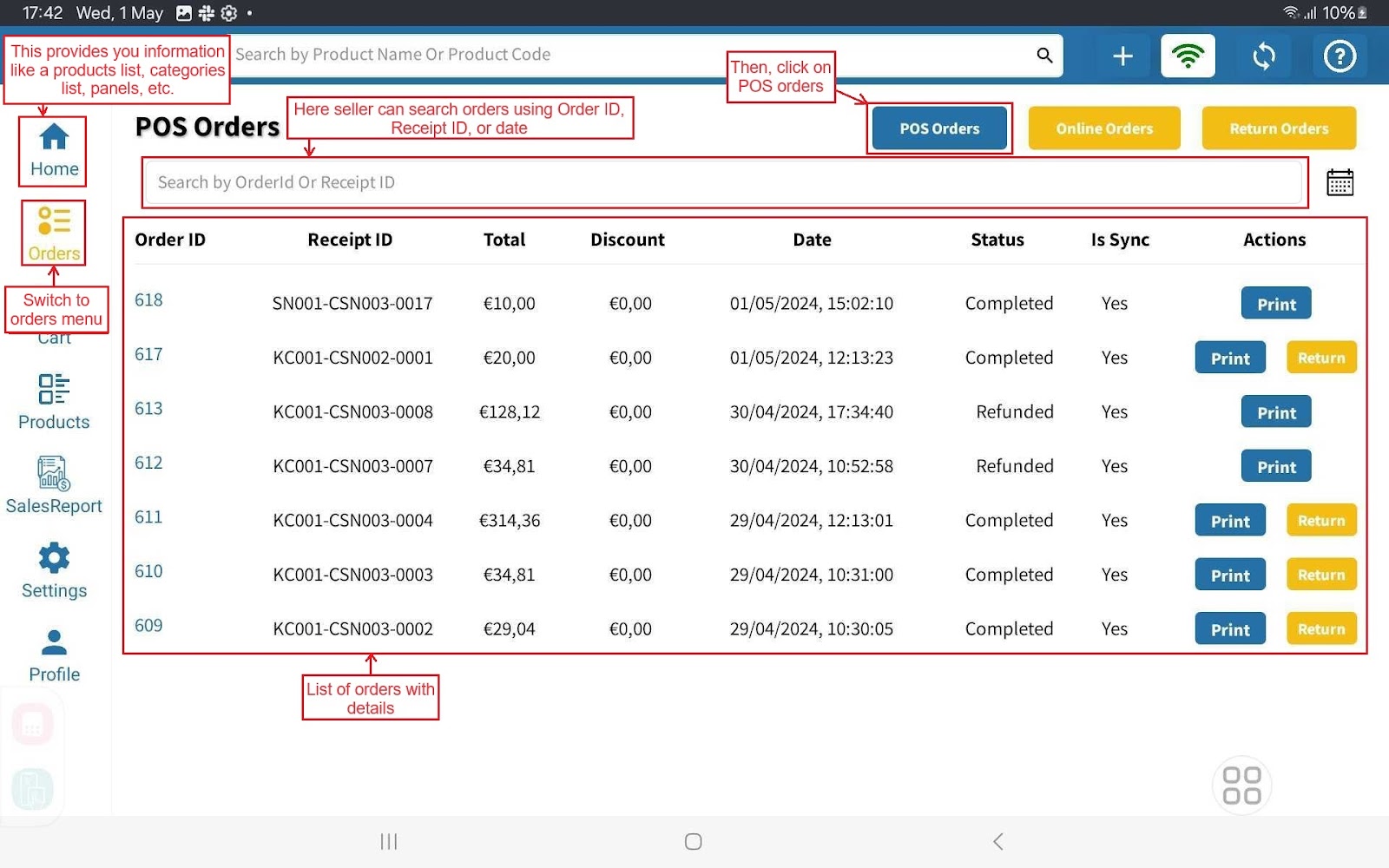Toggle the green WiFi online status button
1389x868 pixels.
click(x=1188, y=56)
